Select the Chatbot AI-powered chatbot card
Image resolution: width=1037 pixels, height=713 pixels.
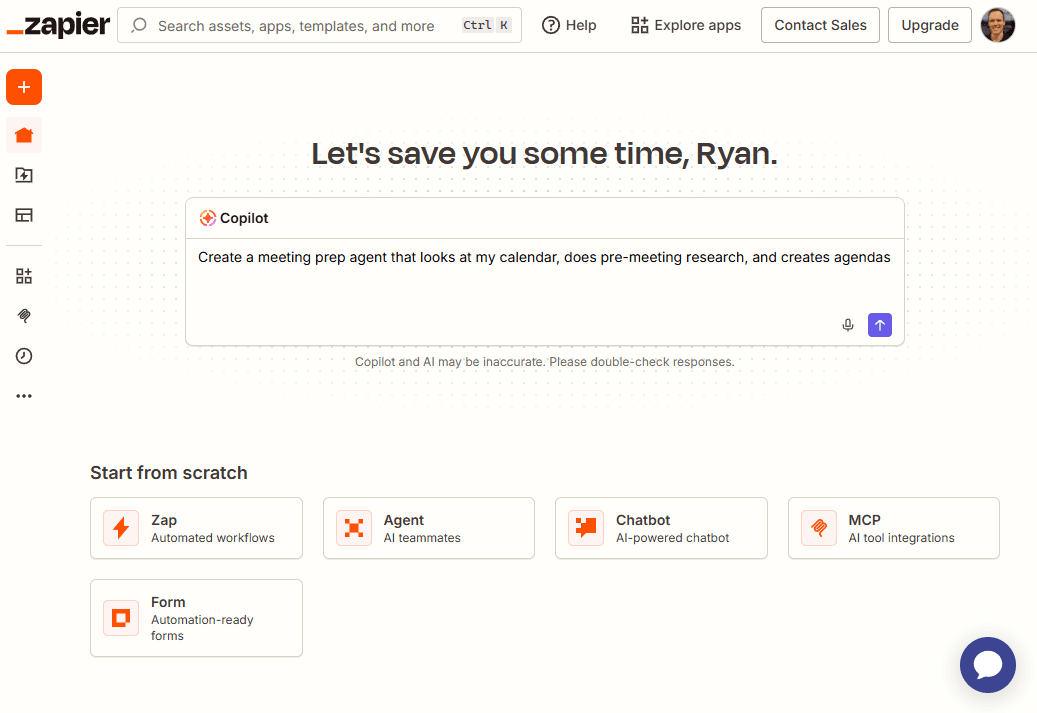pos(661,528)
